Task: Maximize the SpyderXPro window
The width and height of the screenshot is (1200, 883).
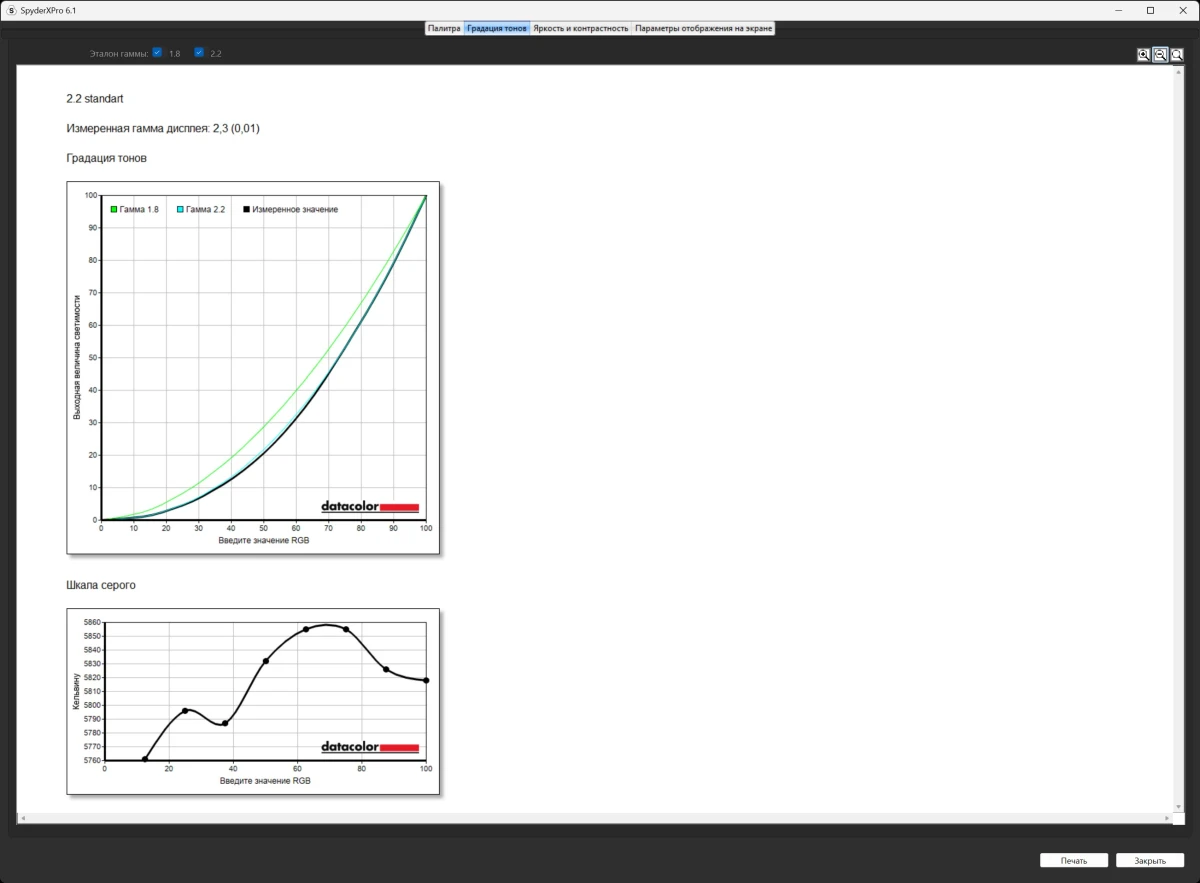Action: (1150, 10)
